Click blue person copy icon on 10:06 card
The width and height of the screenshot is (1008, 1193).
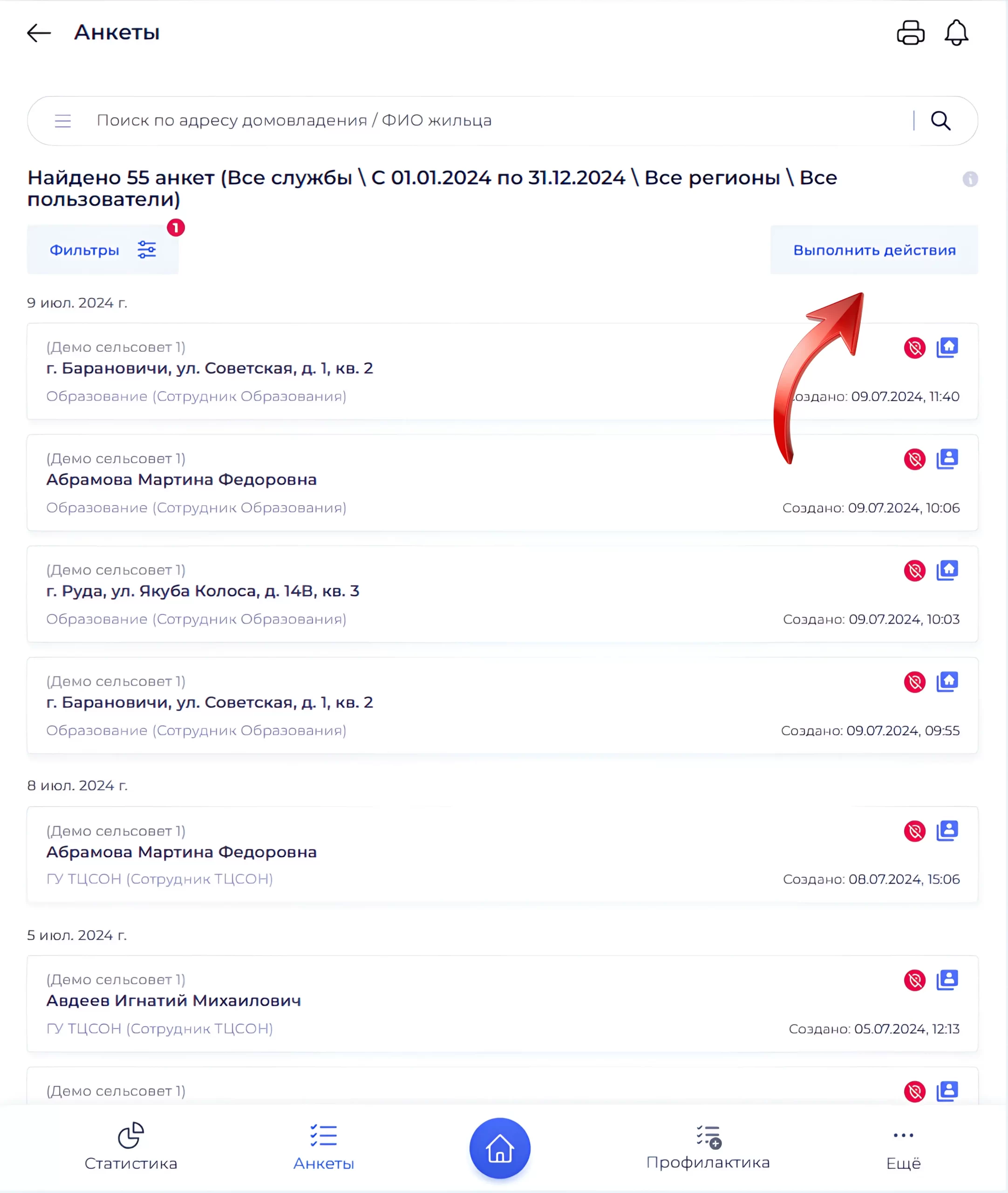[x=947, y=459]
